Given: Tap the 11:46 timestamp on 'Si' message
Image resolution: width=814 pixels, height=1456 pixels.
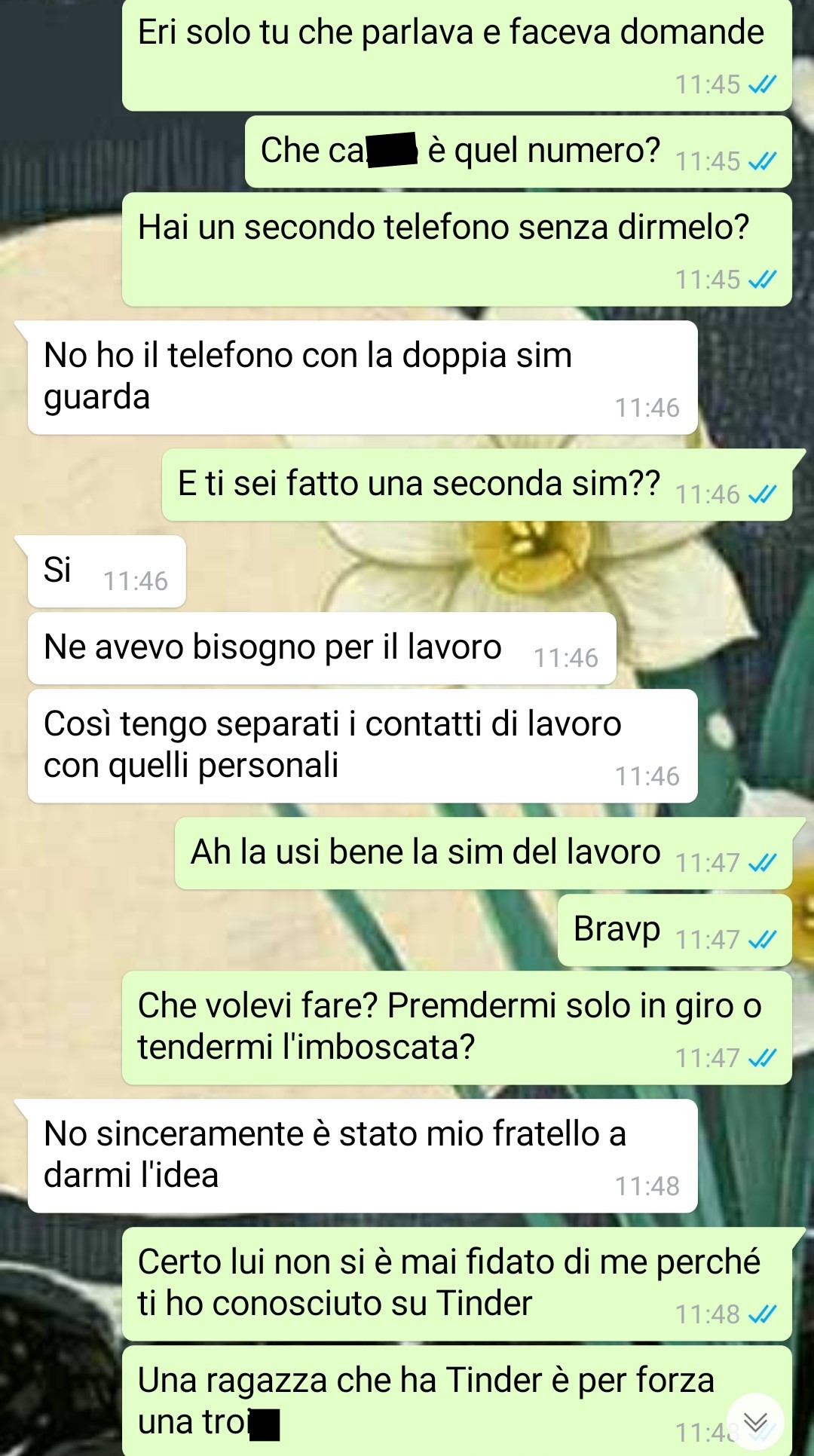Looking at the screenshot, I should click(x=136, y=581).
